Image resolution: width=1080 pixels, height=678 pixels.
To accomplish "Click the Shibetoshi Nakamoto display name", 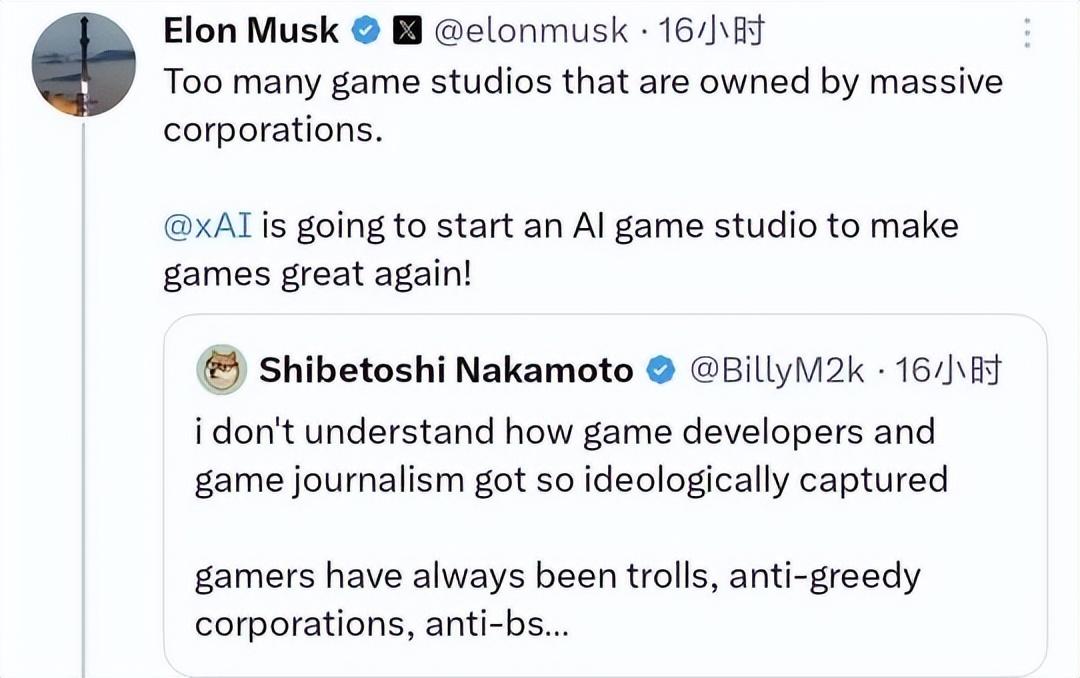I will point(446,371).
